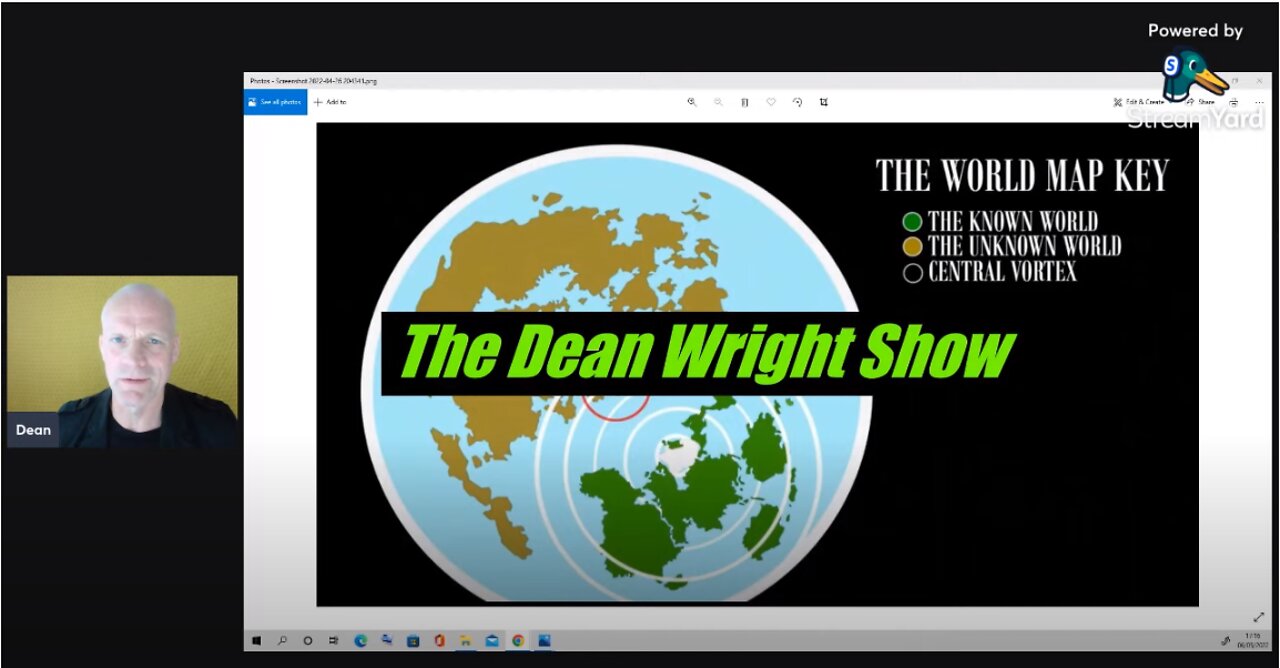Open the Add to menu
The width and height of the screenshot is (1280, 668).
[x=330, y=102]
